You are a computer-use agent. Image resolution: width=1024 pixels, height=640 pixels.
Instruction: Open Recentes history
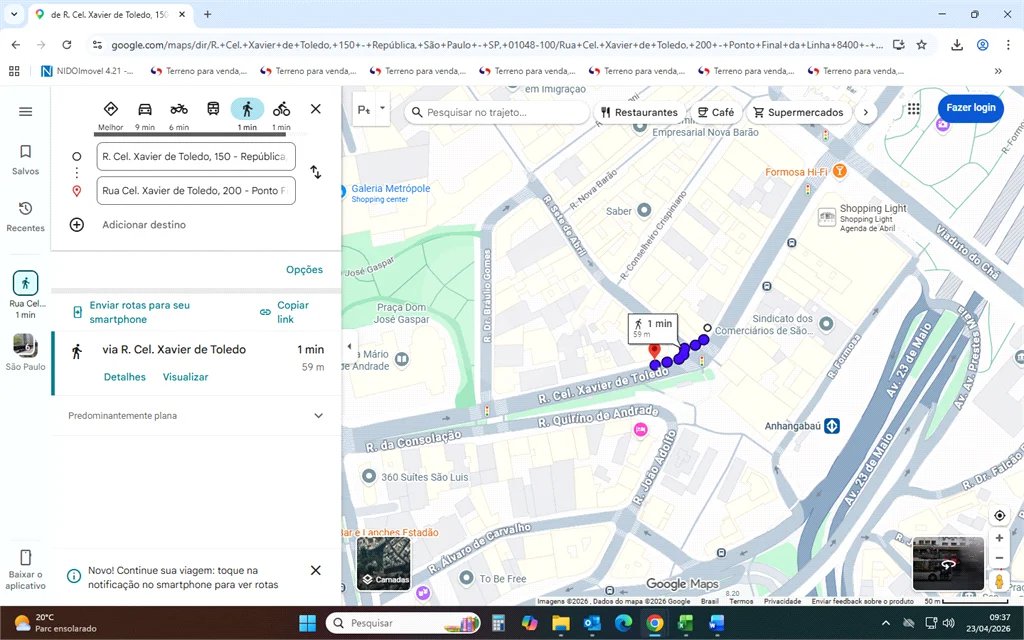(25, 217)
